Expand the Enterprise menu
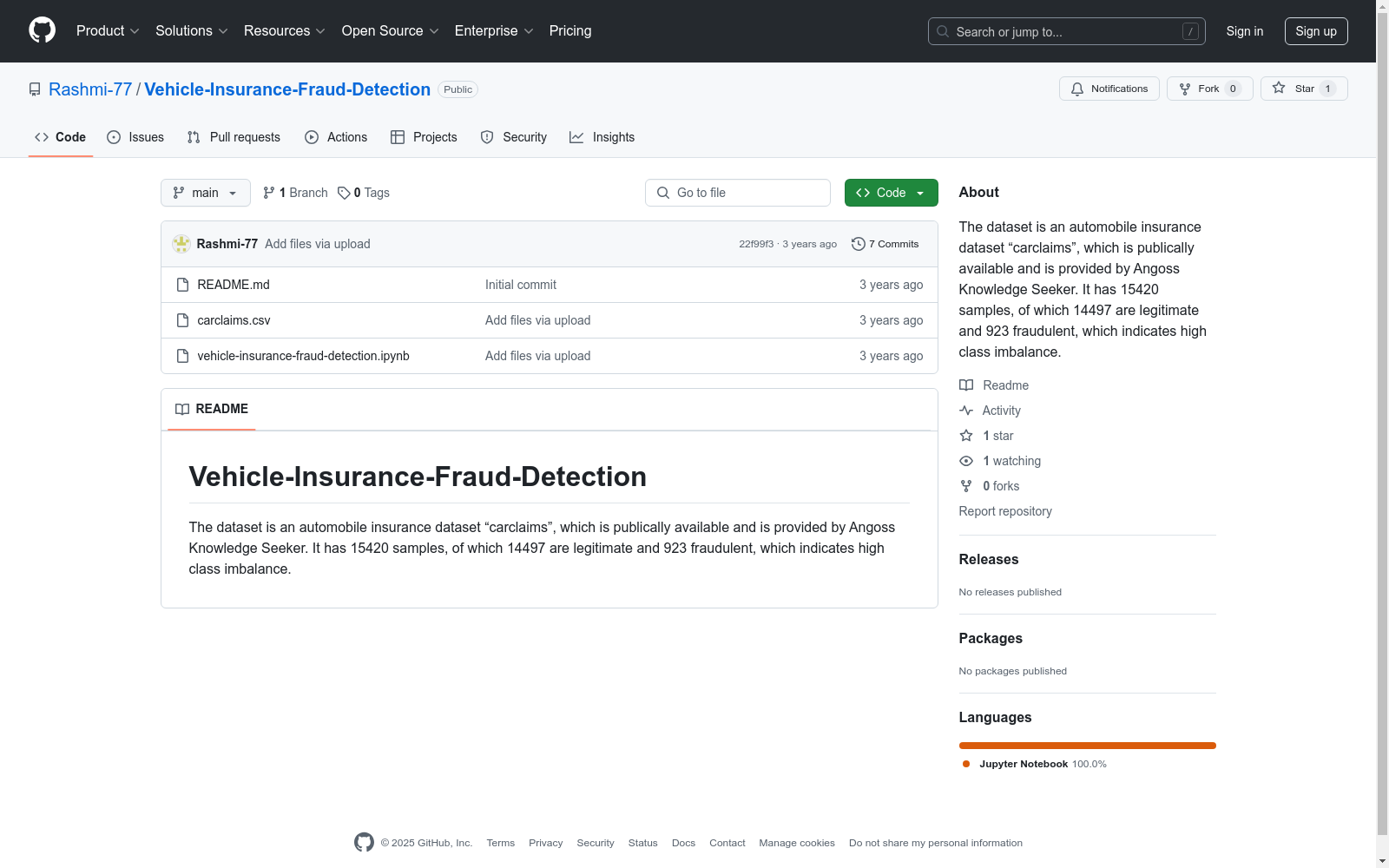Screen dimensions: 1389x868 tap(494, 30)
